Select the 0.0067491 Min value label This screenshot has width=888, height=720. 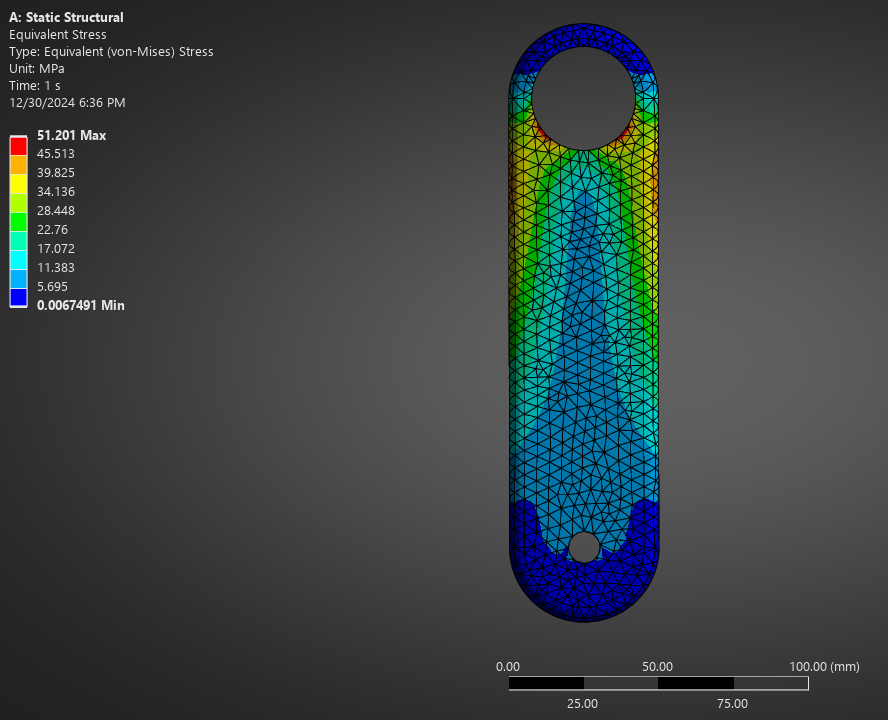[79, 305]
